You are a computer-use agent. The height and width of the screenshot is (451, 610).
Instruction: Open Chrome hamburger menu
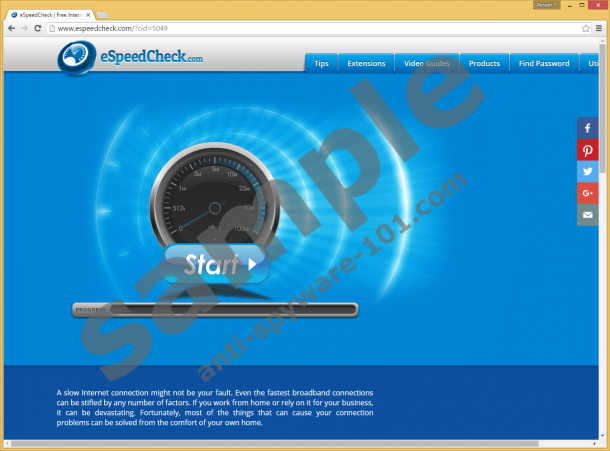click(599, 28)
